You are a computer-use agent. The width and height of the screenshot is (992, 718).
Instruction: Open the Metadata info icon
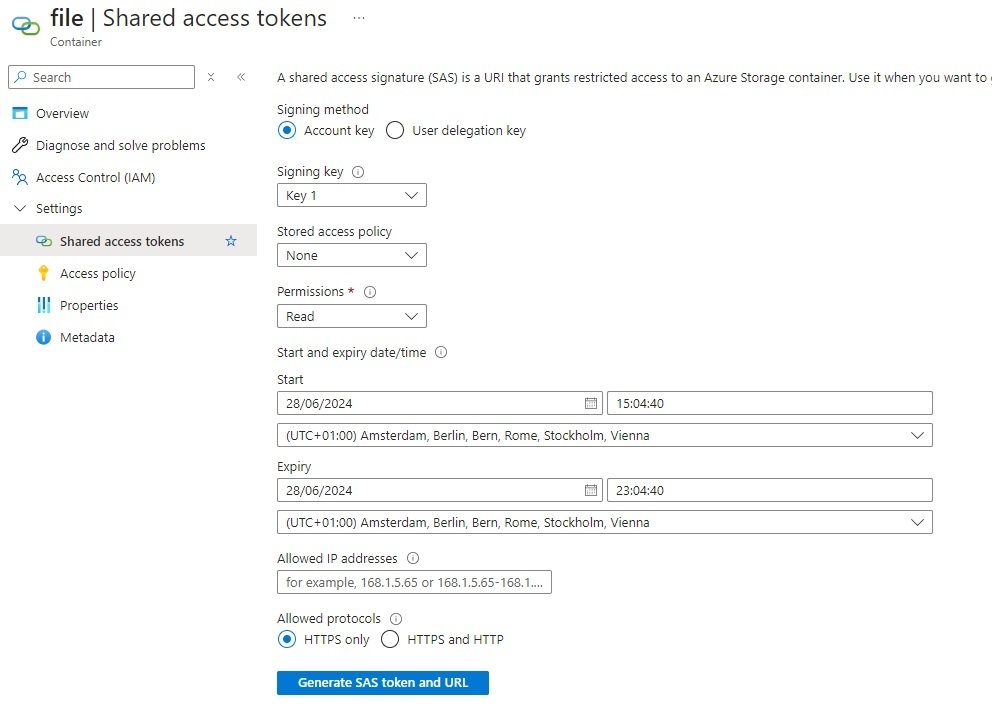point(43,337)
